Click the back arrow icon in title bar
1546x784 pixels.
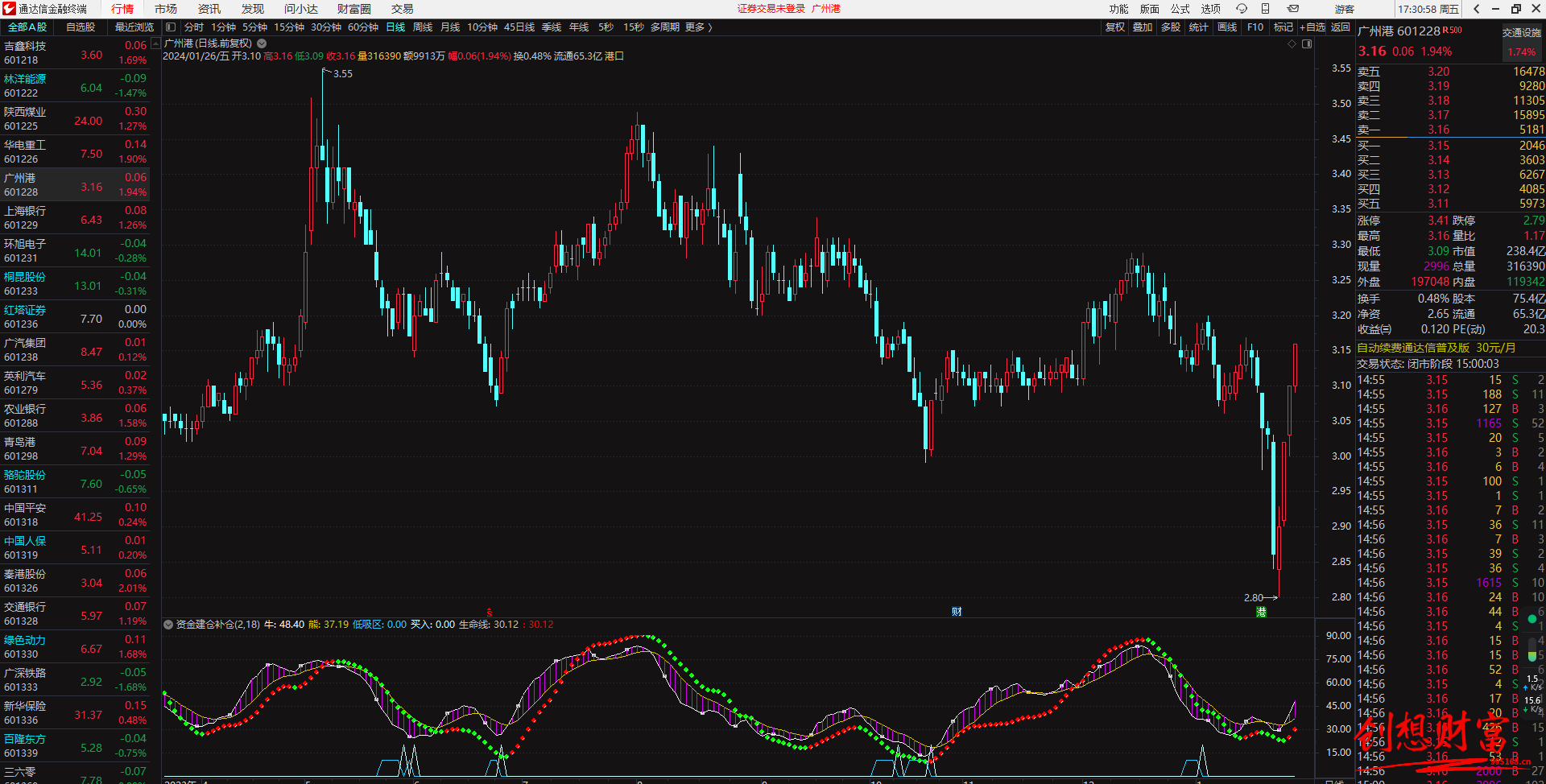coord(1477,9)
